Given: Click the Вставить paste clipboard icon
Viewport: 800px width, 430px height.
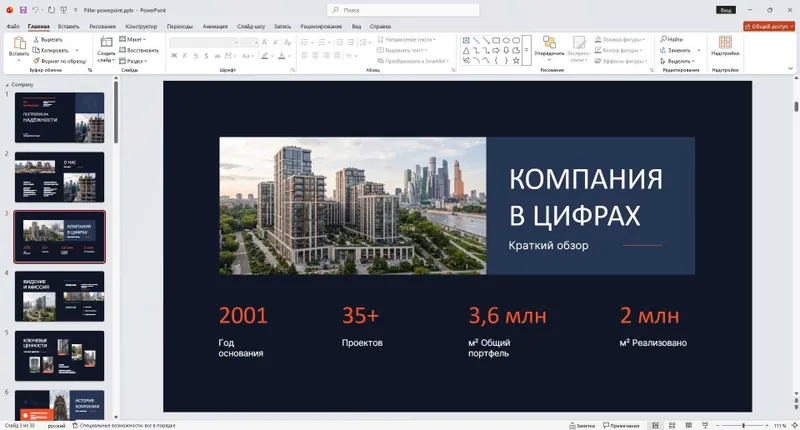Looking at the screenshot, I should tap(19, 43).
